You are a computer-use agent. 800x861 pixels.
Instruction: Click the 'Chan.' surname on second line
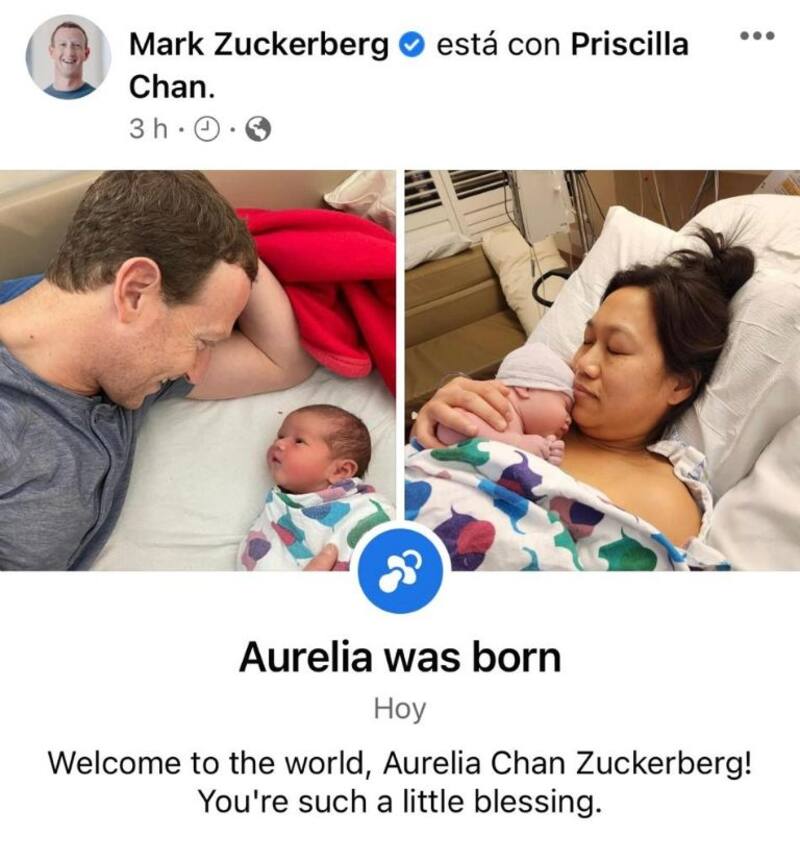click(x=172, y=87)
